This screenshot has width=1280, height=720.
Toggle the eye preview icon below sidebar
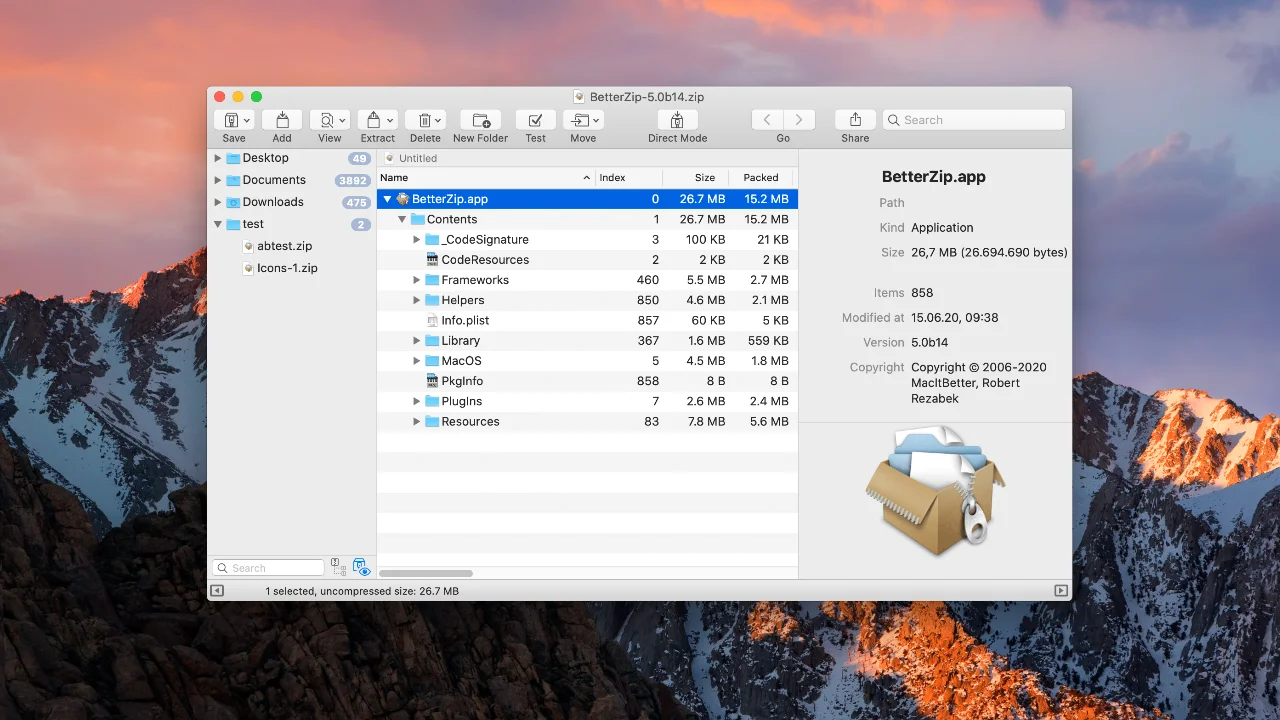361,567
